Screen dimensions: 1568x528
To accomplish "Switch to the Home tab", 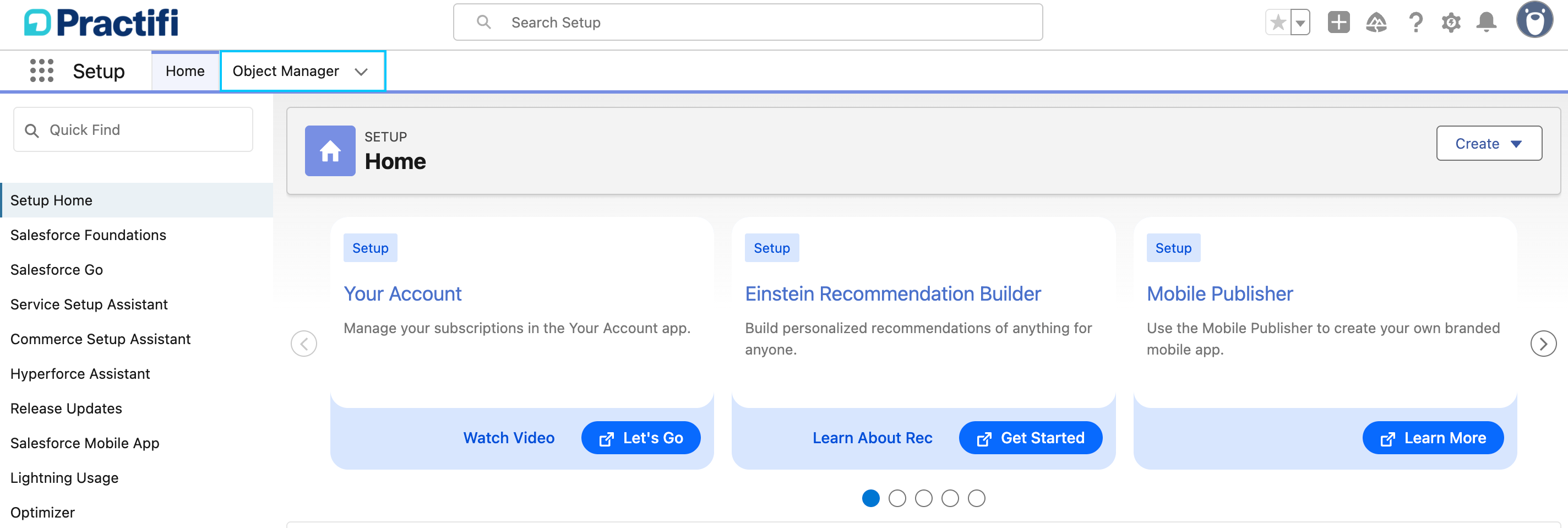I will click(185, 71).
